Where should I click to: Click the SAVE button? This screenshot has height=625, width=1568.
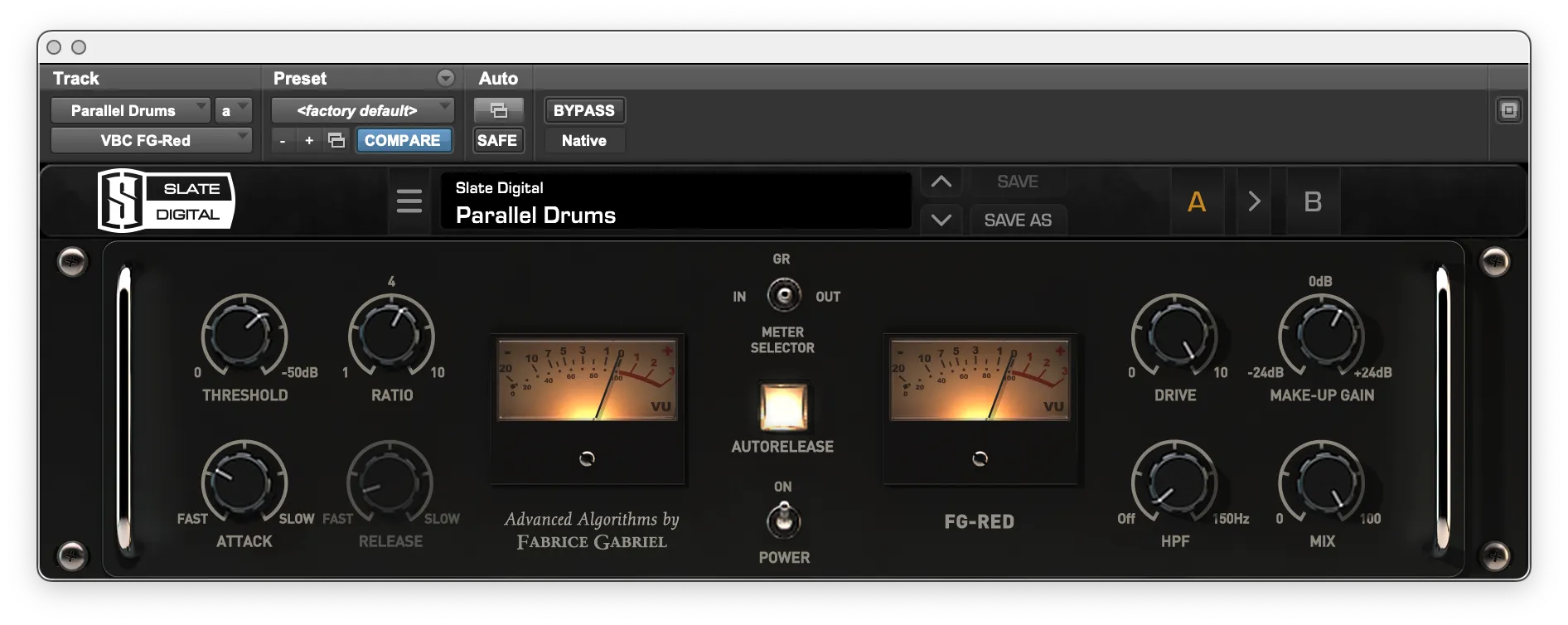tap(1018, 182)
